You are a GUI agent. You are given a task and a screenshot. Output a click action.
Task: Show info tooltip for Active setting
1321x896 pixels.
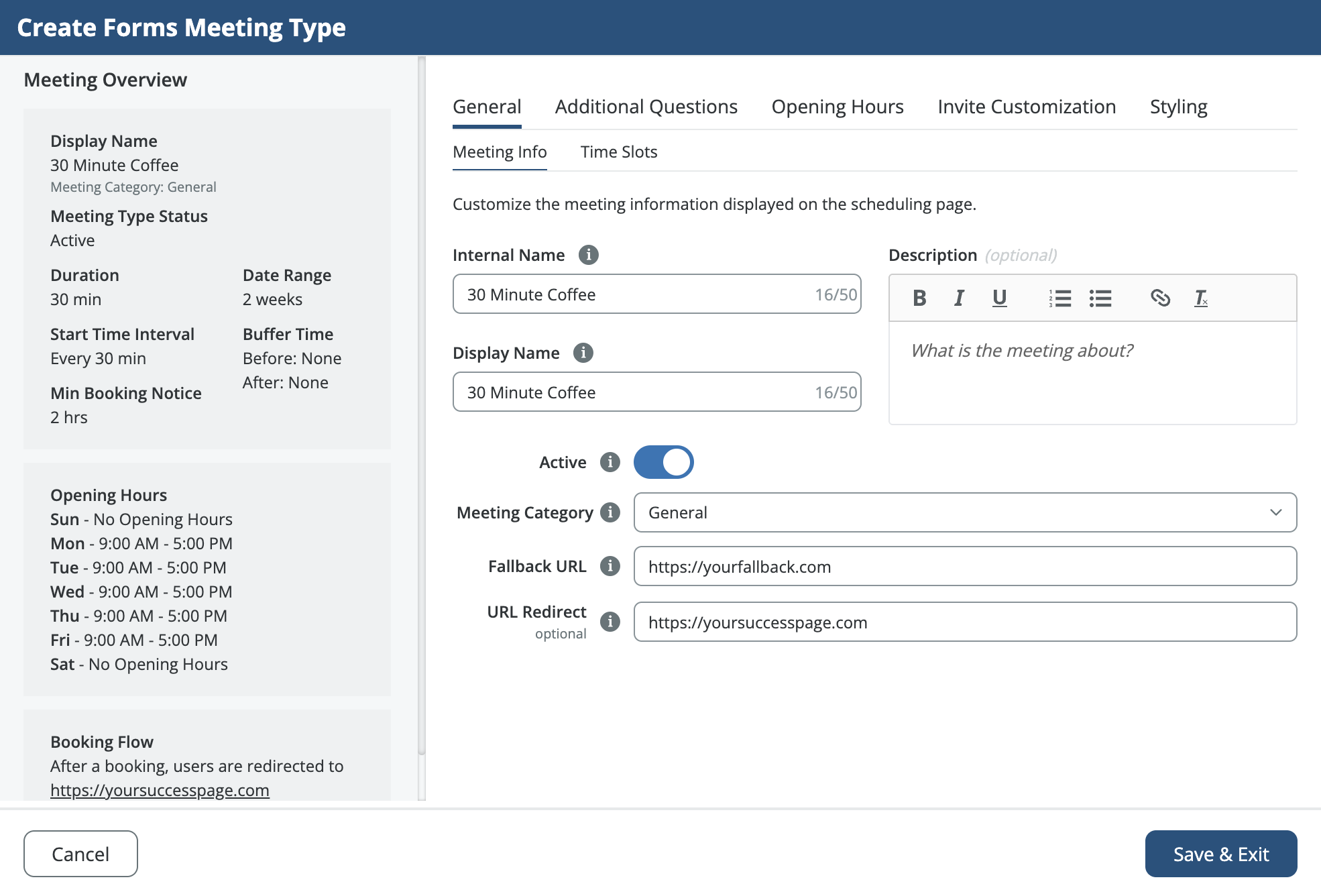click(x=610, y=462)
